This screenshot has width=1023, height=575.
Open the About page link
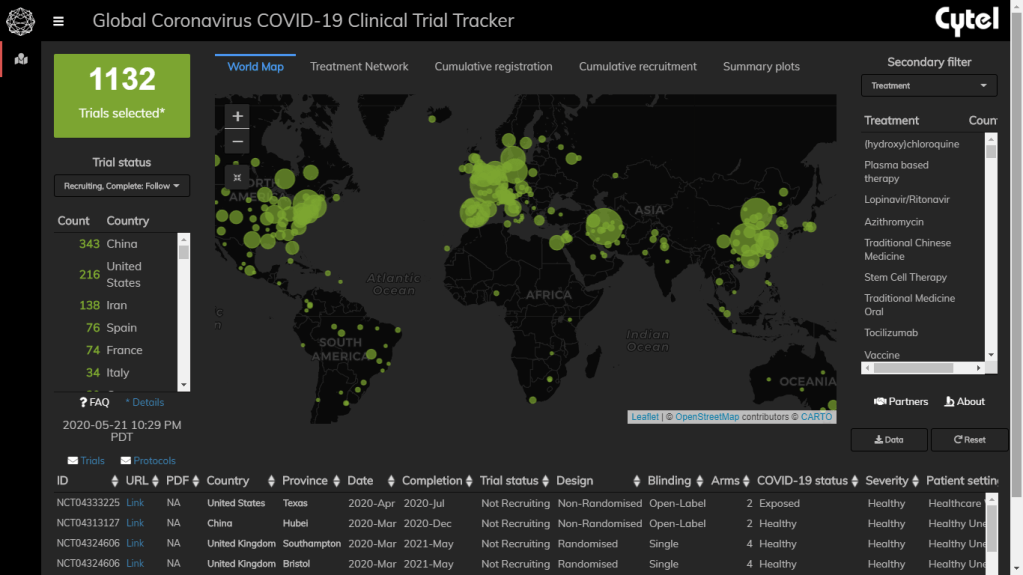pos(964,401)
